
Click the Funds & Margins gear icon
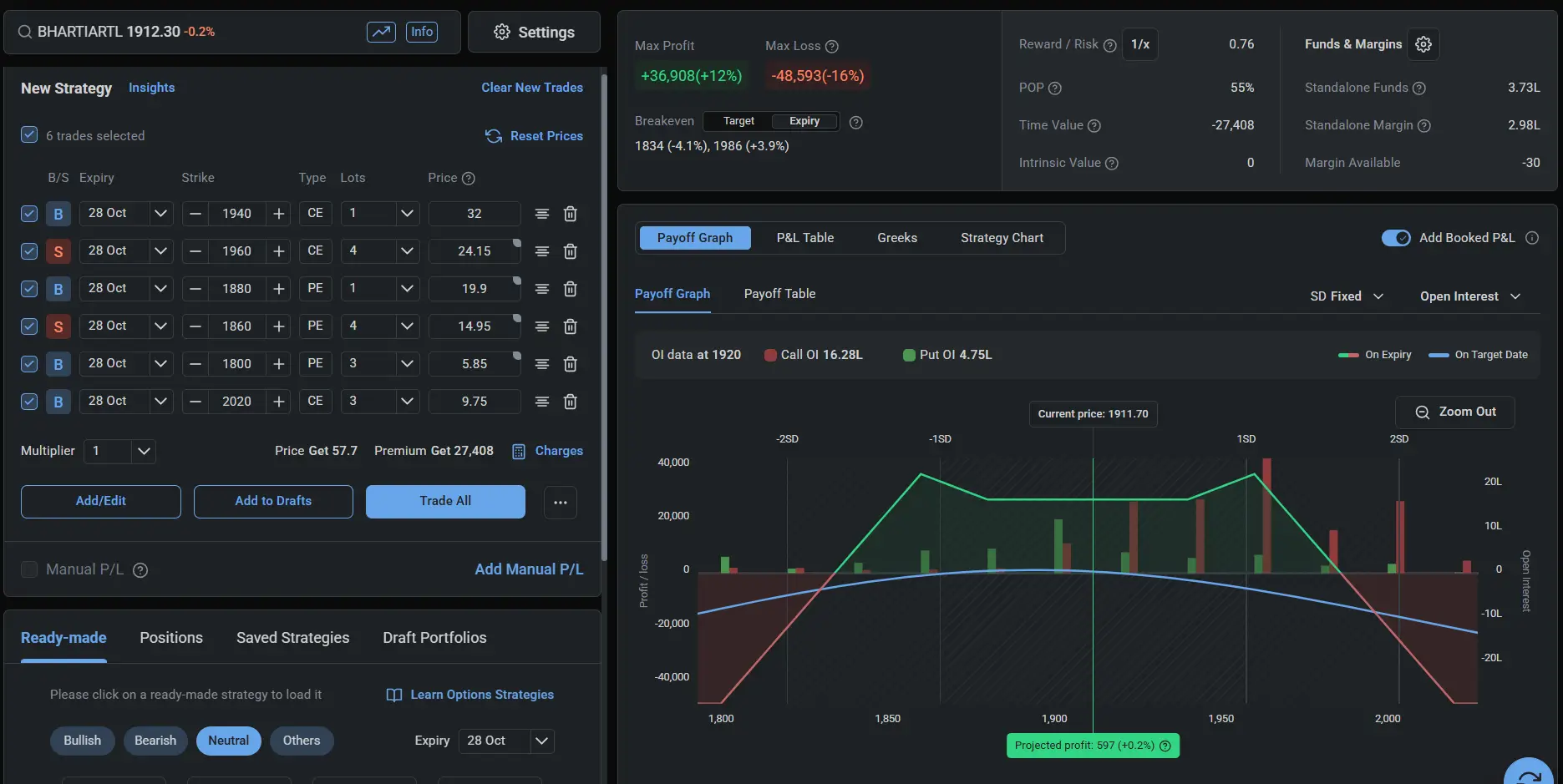1423,44
